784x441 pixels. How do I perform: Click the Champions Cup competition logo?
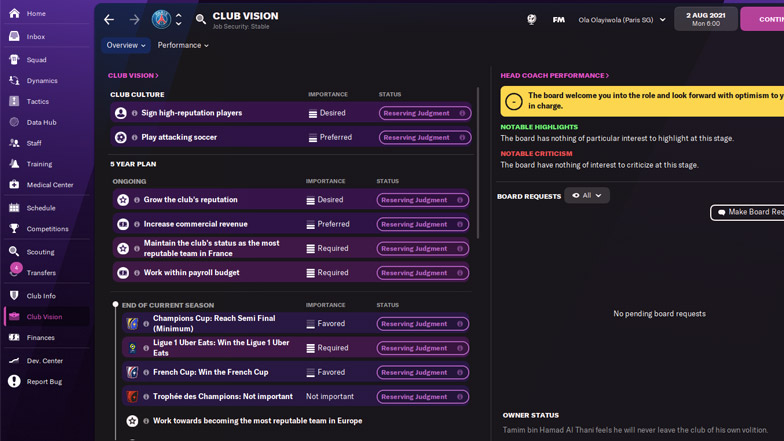point(132,324)
